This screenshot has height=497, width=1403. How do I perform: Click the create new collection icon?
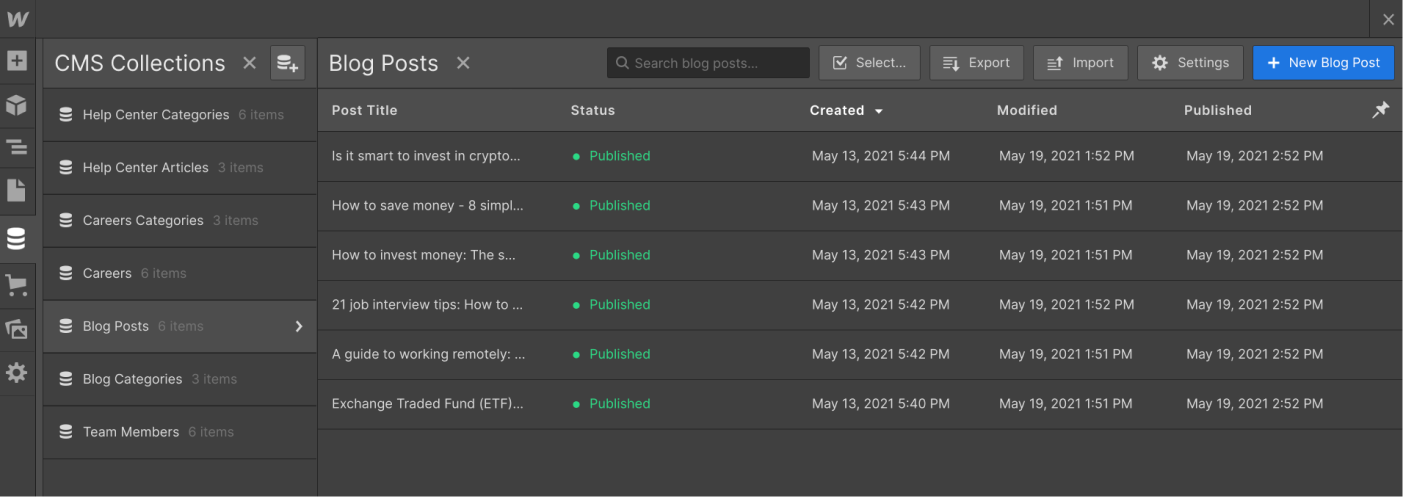point(287,63)
